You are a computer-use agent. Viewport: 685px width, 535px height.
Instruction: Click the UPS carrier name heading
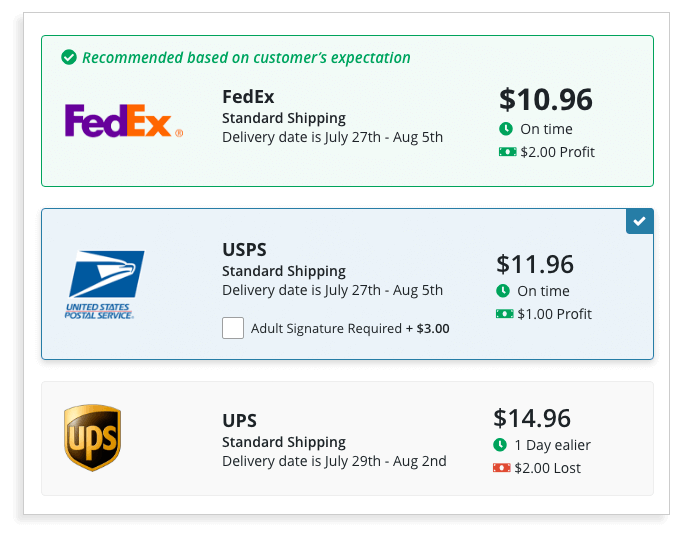(239, 421)
